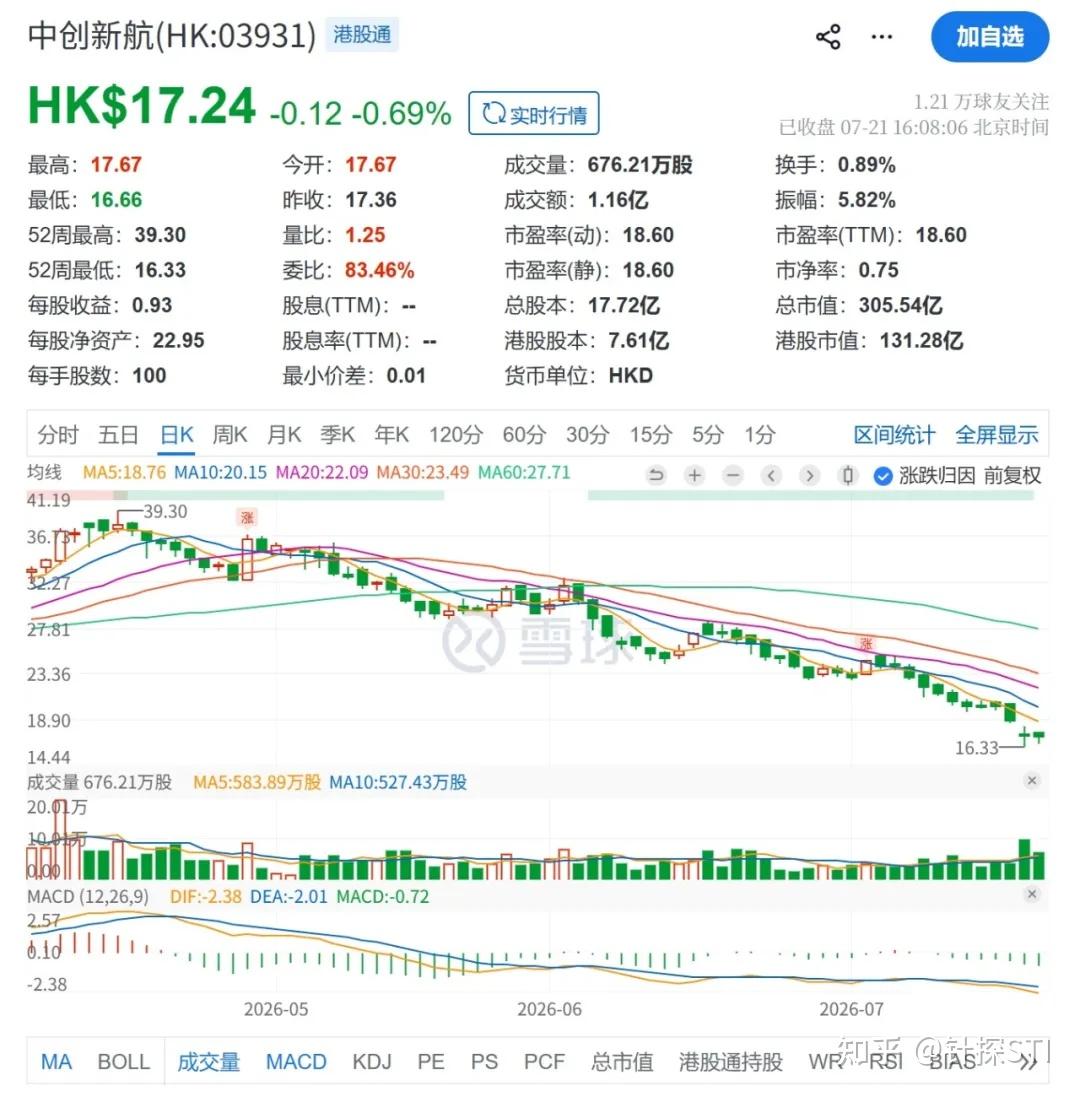The width and height of the screenshot is (1080, 1097).
Task: Select the 120分 interval tab
Action: coord(455,435)
